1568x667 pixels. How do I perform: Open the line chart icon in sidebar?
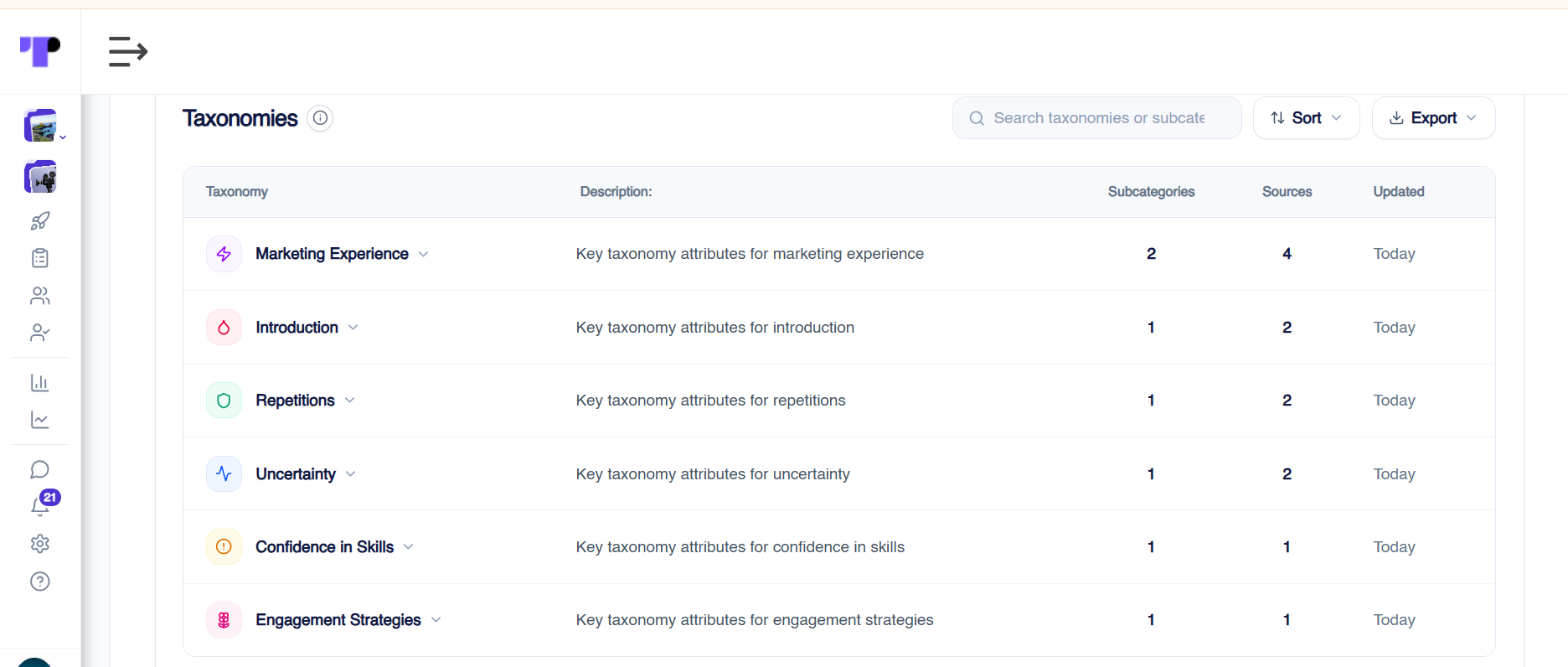click(x=40, y=420)
